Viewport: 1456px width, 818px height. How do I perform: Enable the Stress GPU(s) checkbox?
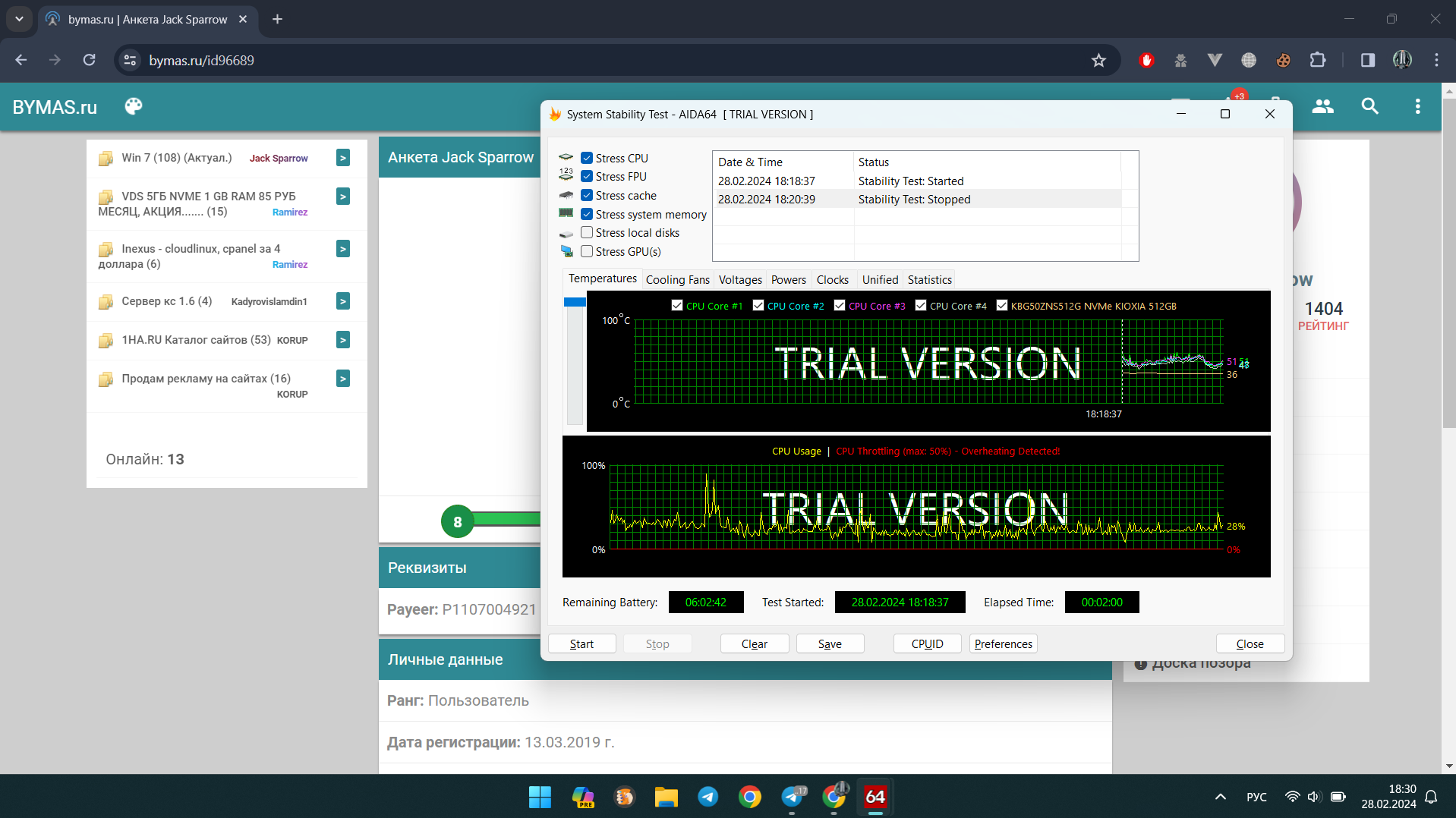(587, 251)
